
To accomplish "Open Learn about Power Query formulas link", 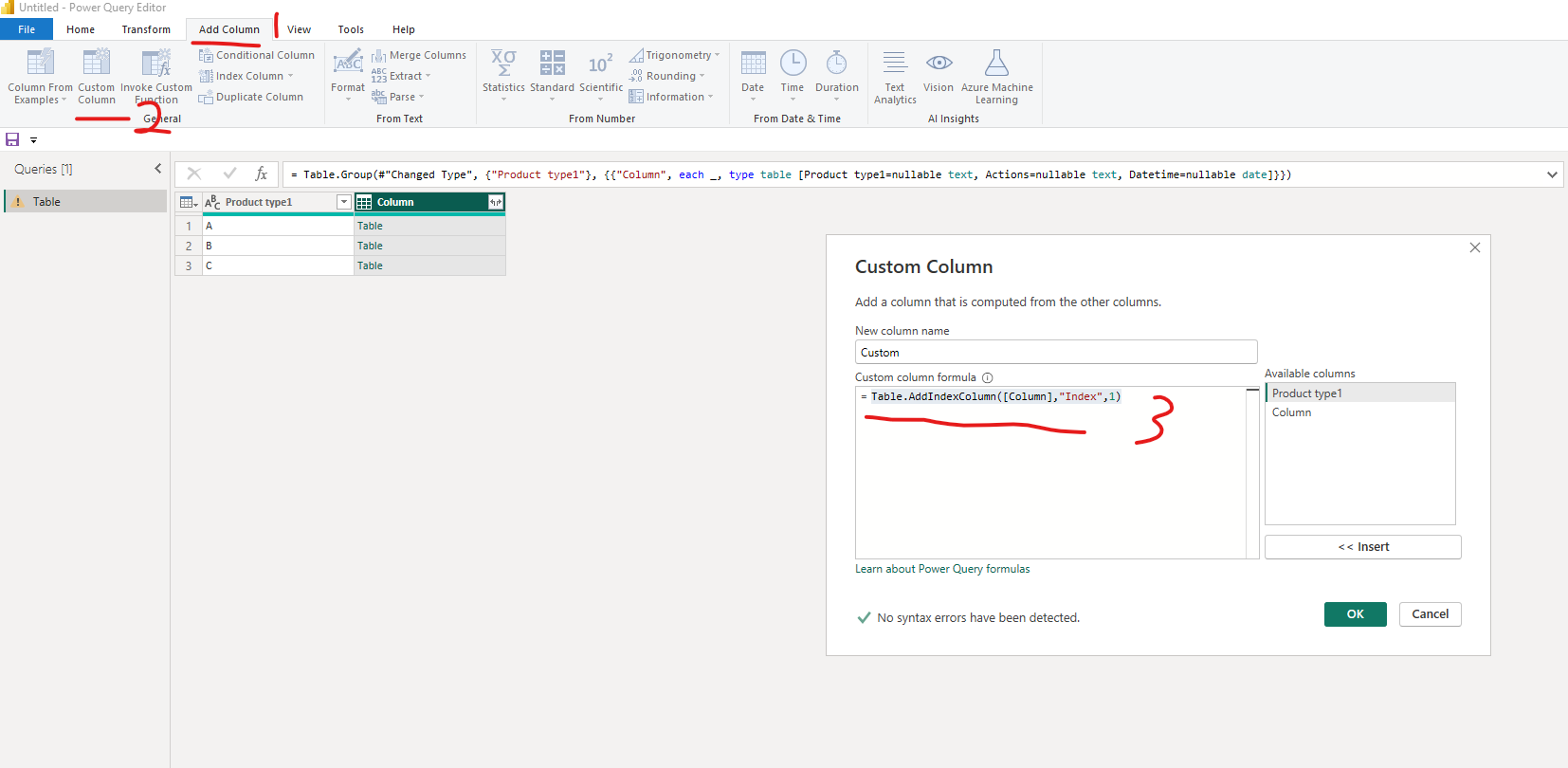I will pyautogui.click(x=942, y=569).
